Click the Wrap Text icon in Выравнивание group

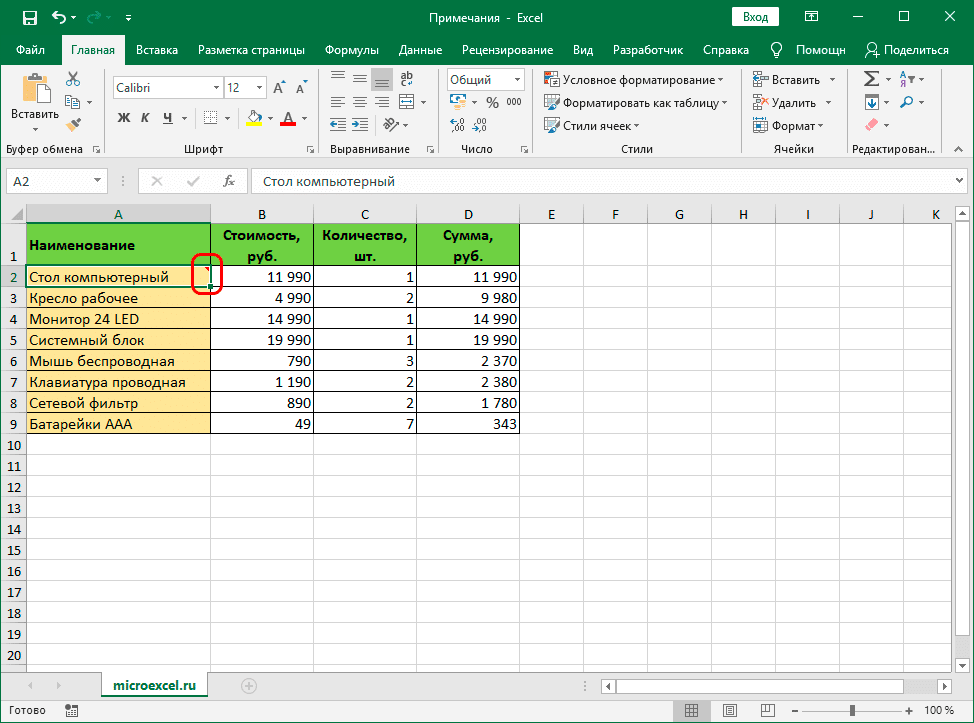click(407, 80)
